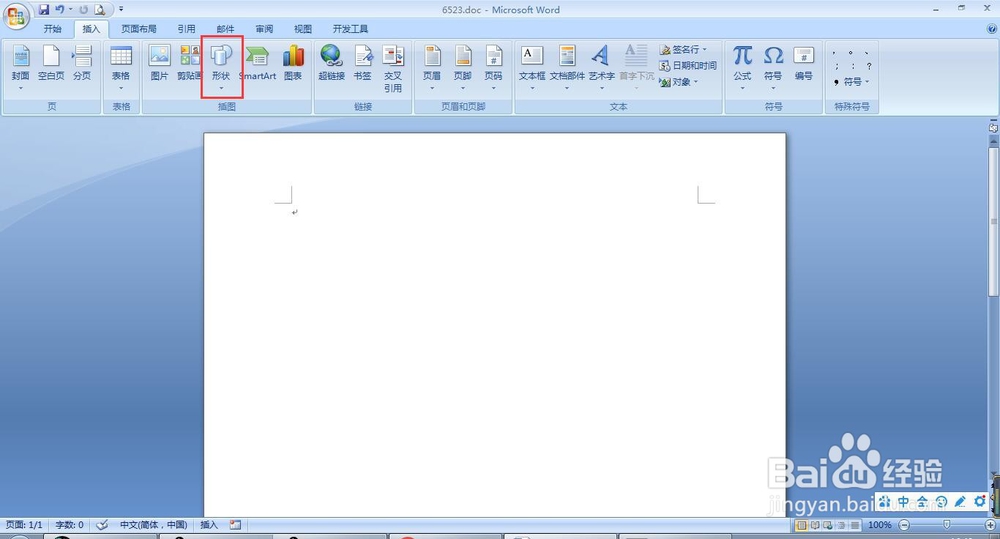Image resolution: width=1000 pixels, height=539 pixels.
Task: Insert a SmartArt graphic
Action: (258, 64)
